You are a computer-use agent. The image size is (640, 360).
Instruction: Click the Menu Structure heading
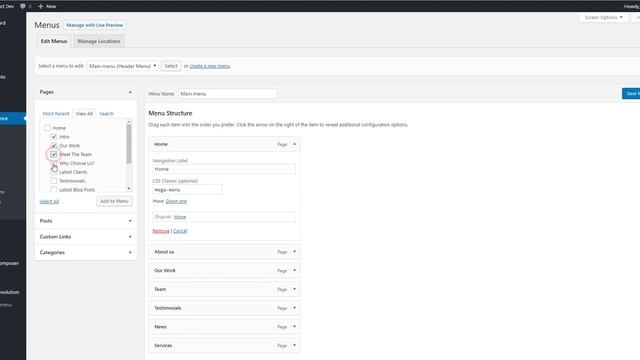point(170,113)
